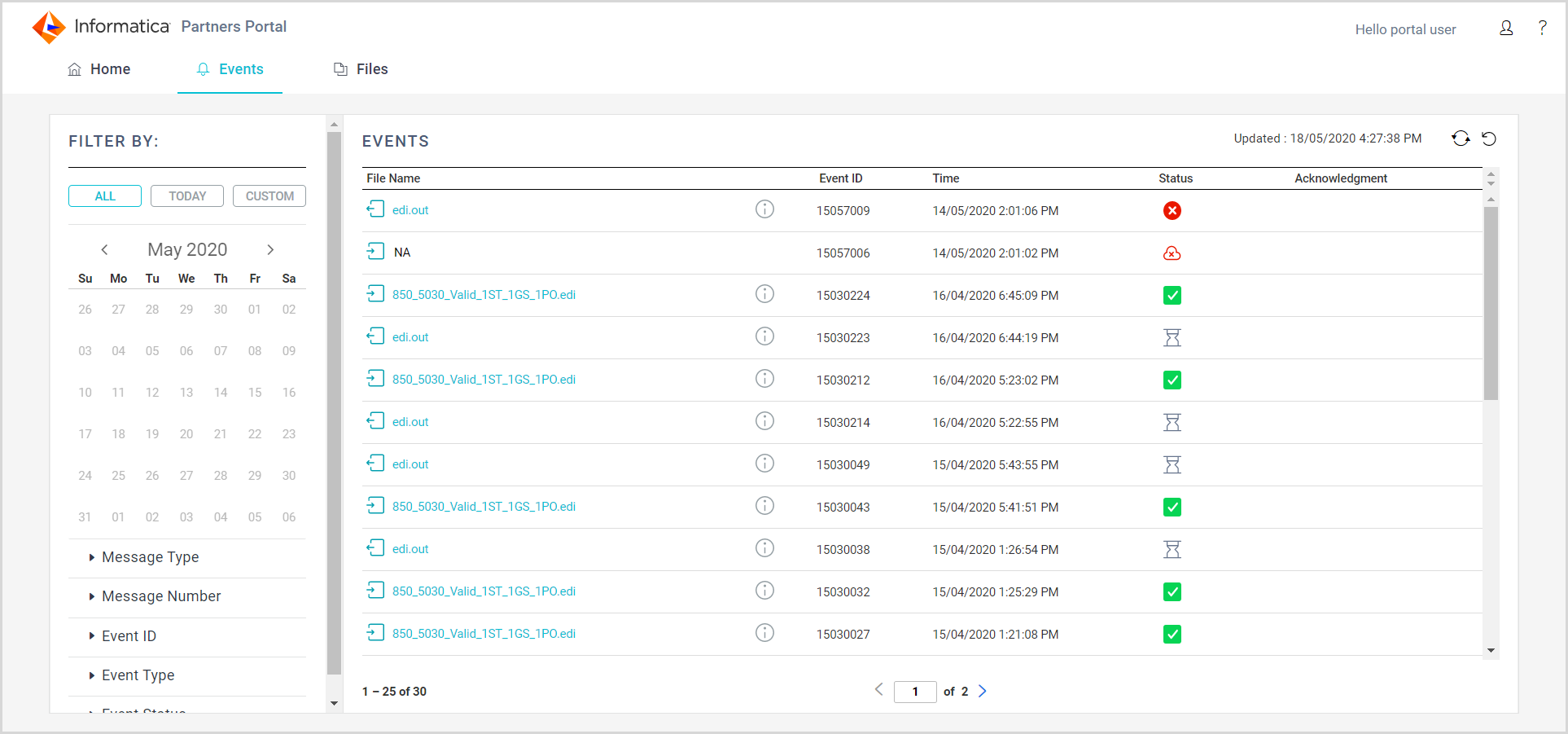Click the Hello portal user text
Image resolution: width=1568 pixels, height=734 pixels.
[x=1405, y=29]
